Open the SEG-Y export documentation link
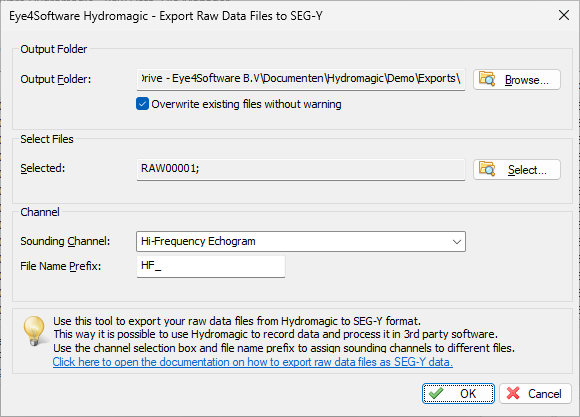This screenshot has height=417, width=580. point(253,362)
